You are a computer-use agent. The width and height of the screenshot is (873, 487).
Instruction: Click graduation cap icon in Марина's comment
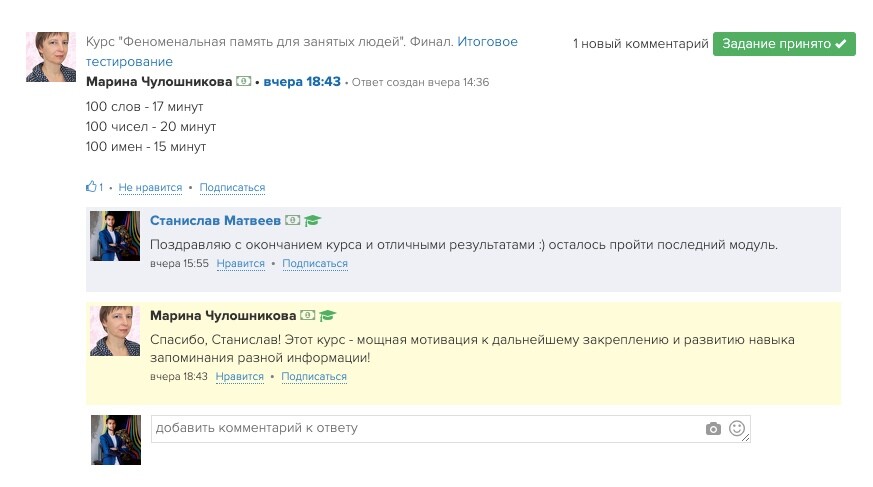tap(327, 316)
